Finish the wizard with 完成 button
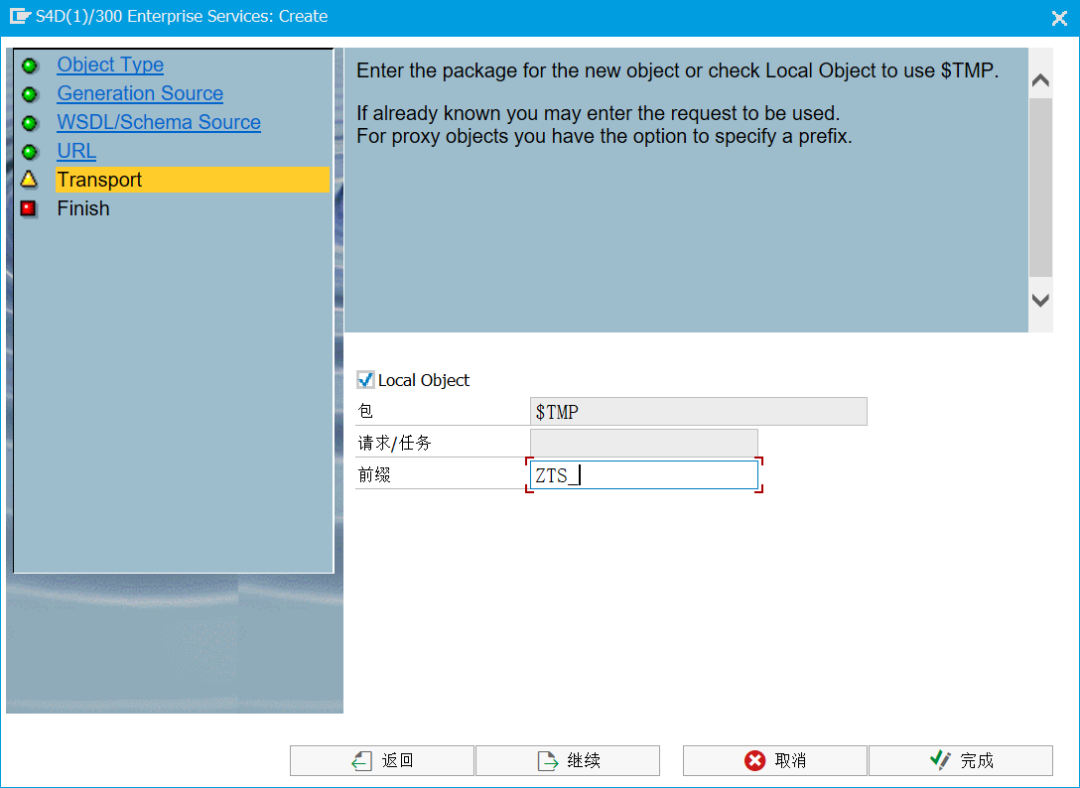This screenshot has width=1080, height=788. (x=961, y=760)
